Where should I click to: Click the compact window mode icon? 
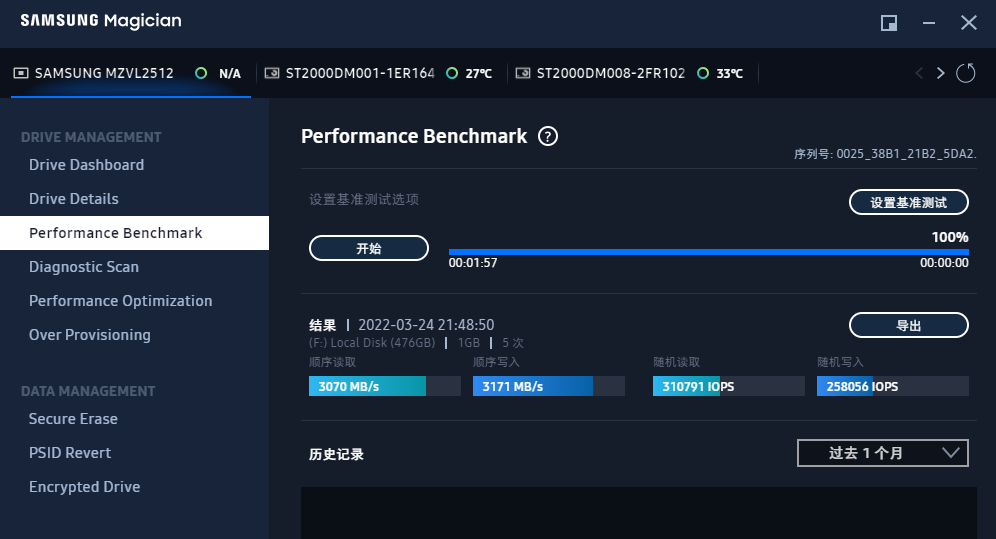click(888, 22)
